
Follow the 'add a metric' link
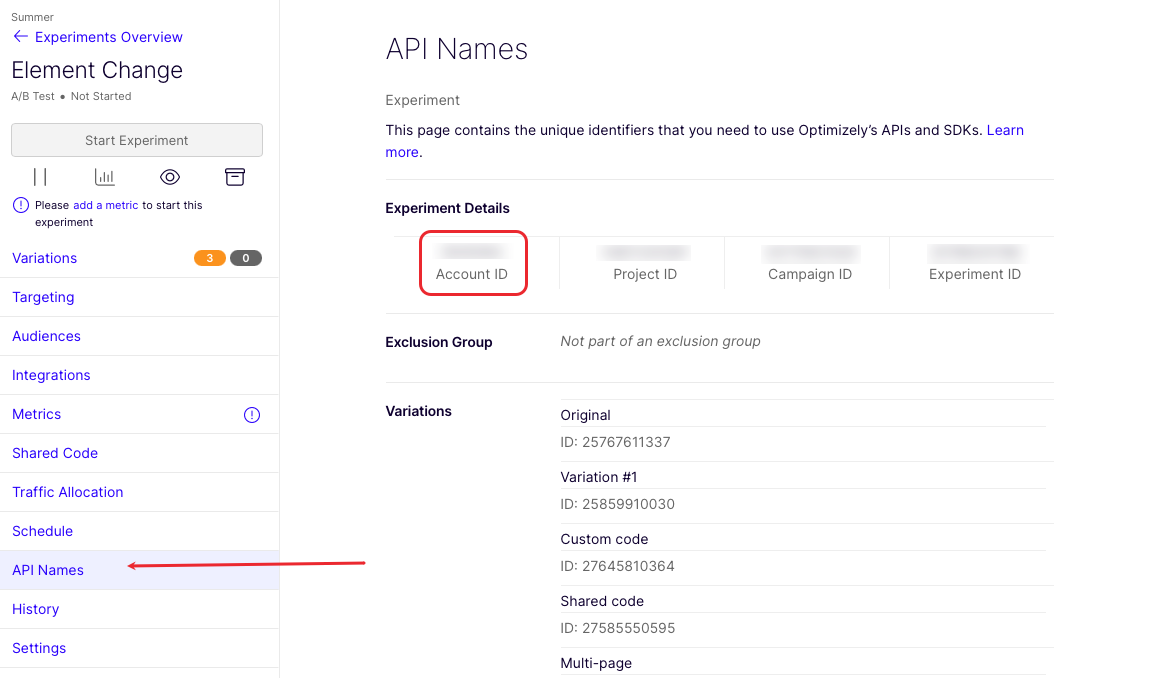tap(106, 205)
